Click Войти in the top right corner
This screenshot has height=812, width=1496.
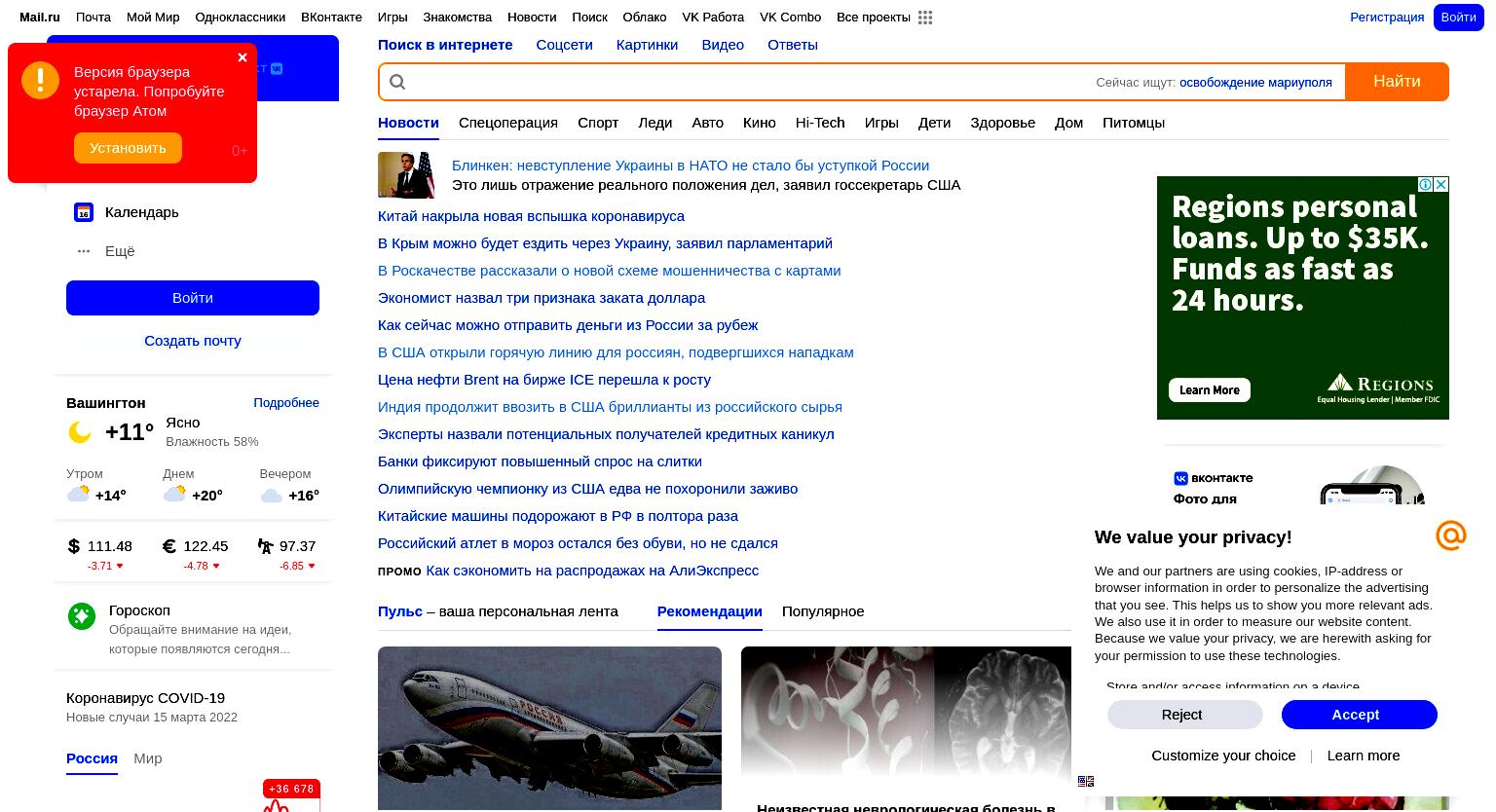pos(1458,18)
